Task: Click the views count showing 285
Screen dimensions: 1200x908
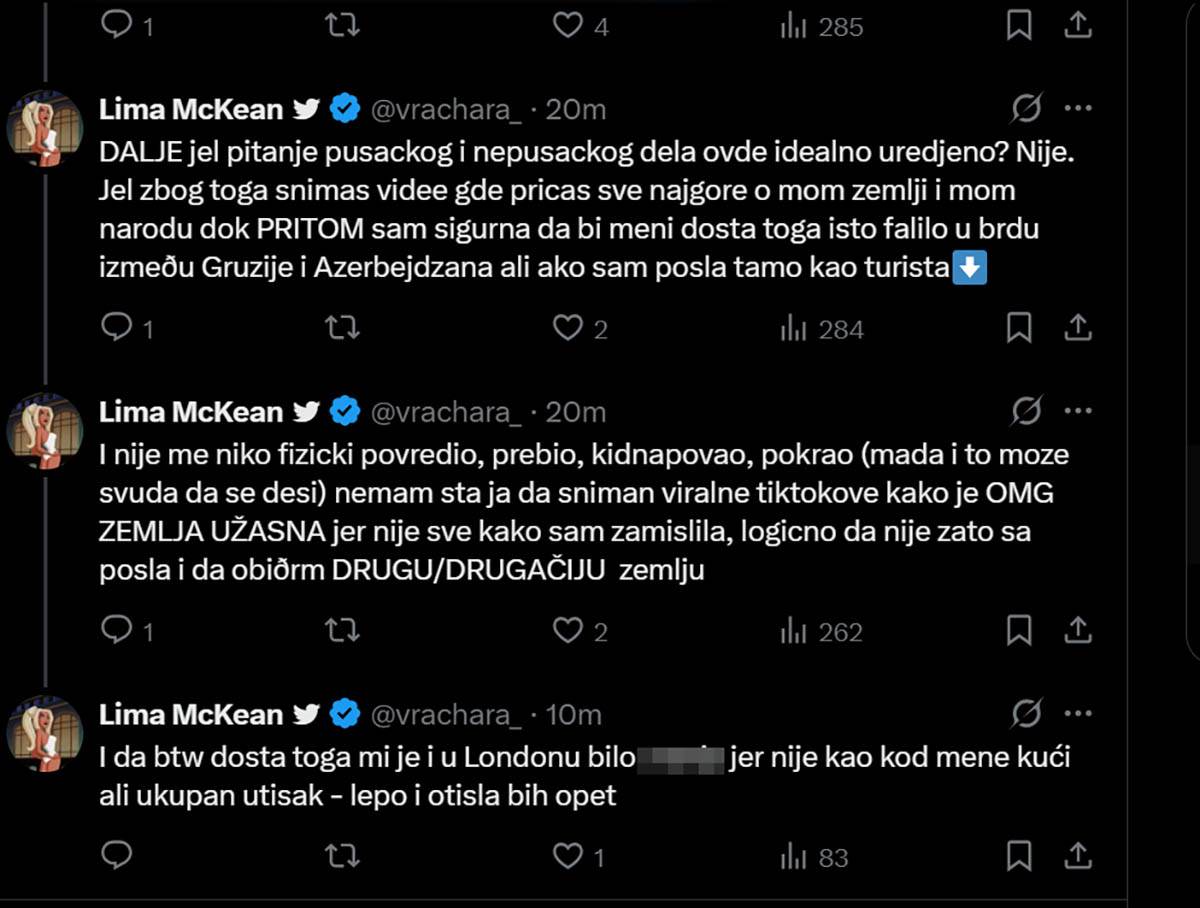Action: coord(822,27)
